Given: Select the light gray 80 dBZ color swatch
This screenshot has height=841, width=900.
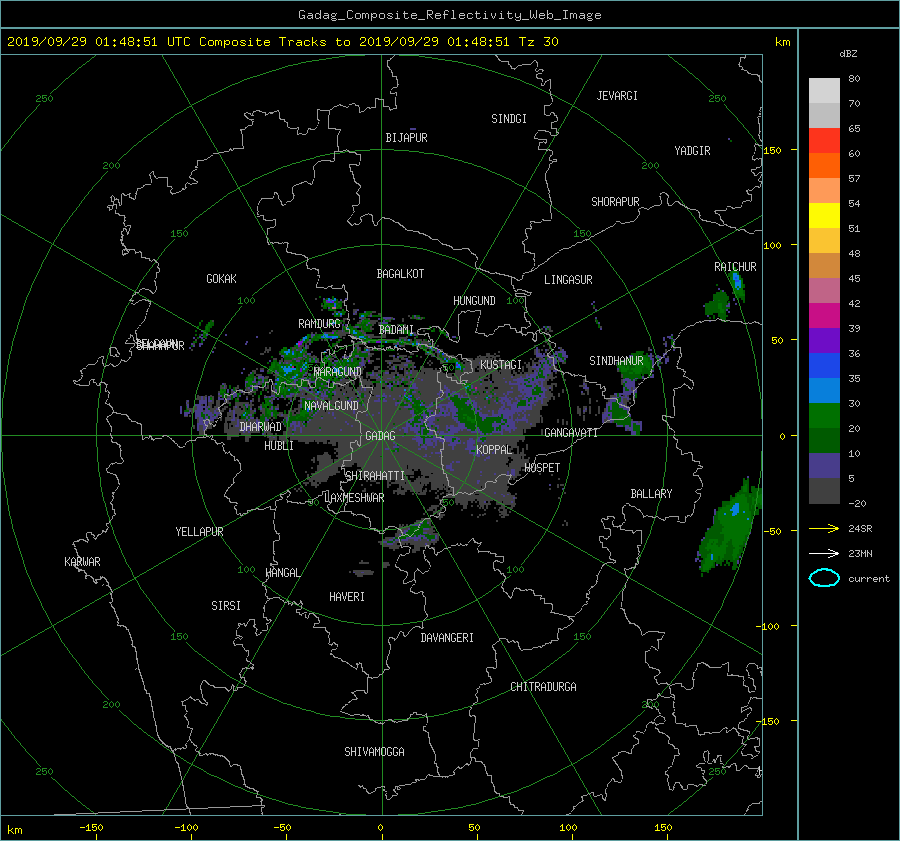Looking at the screenshot, I should click(x=824, y=90).
